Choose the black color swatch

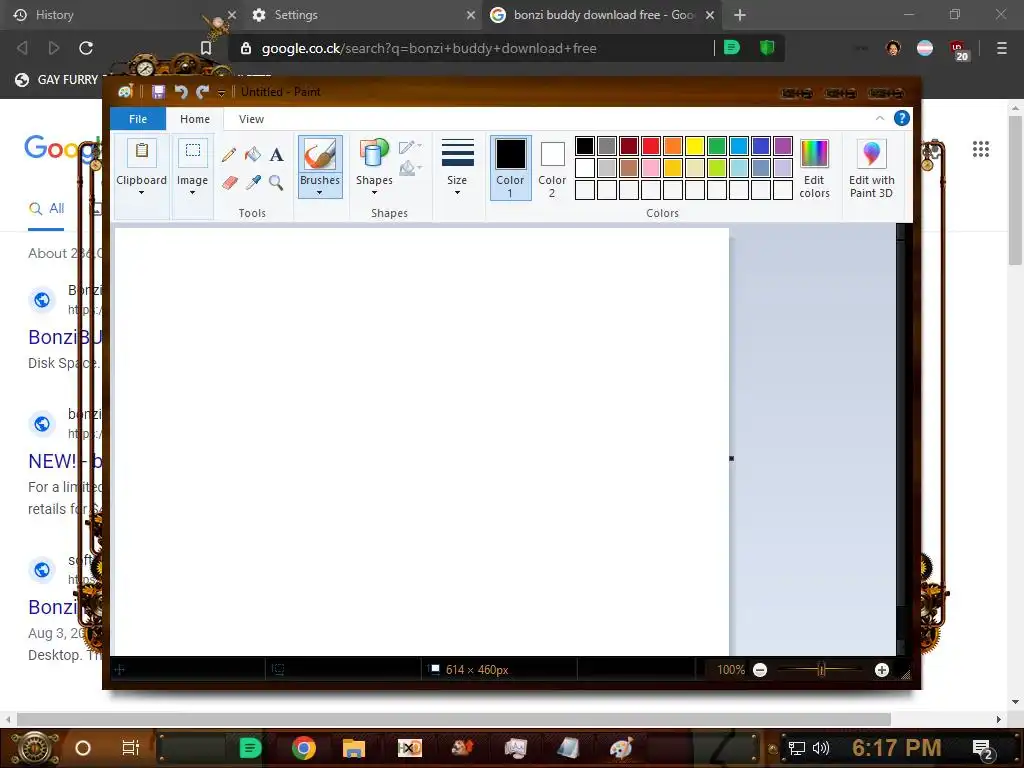[585, 146]
